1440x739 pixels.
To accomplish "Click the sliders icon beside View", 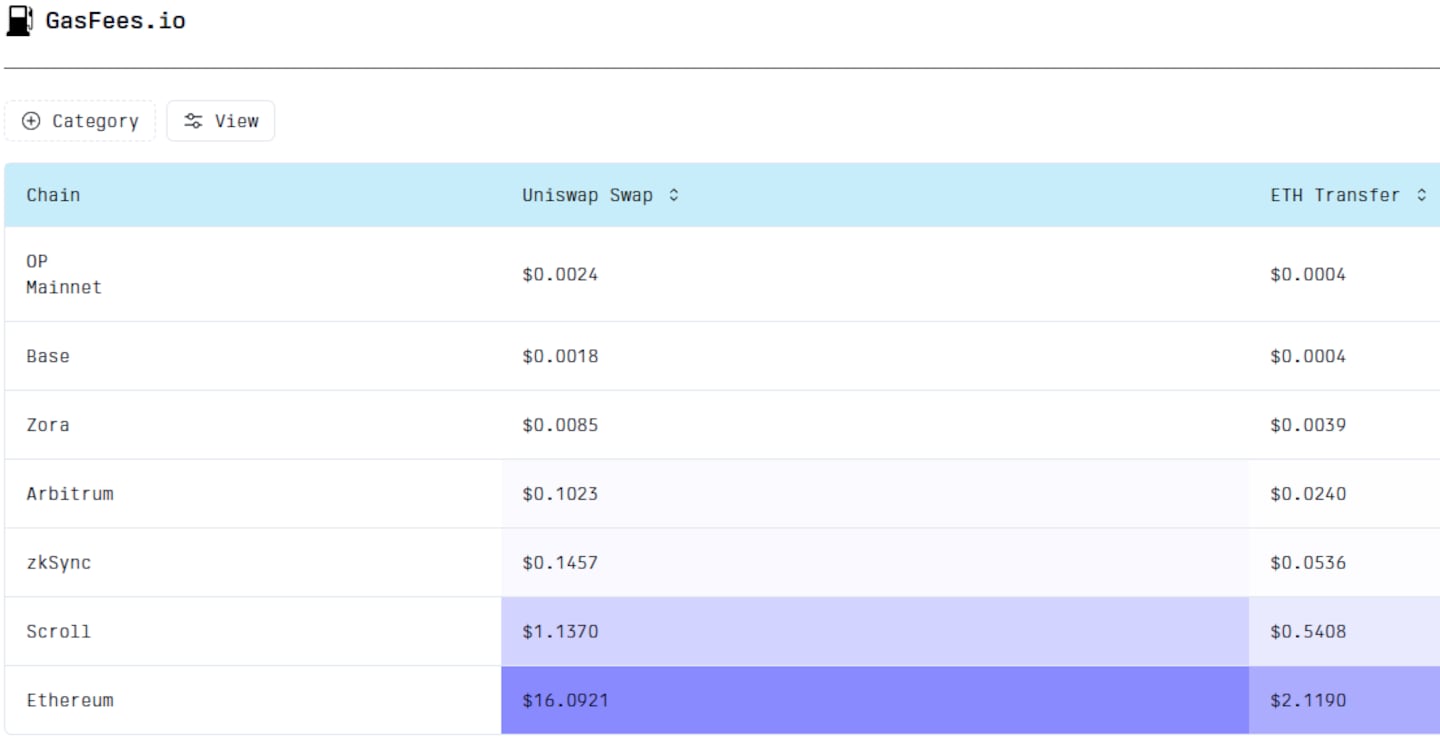I will coord(193,121).
